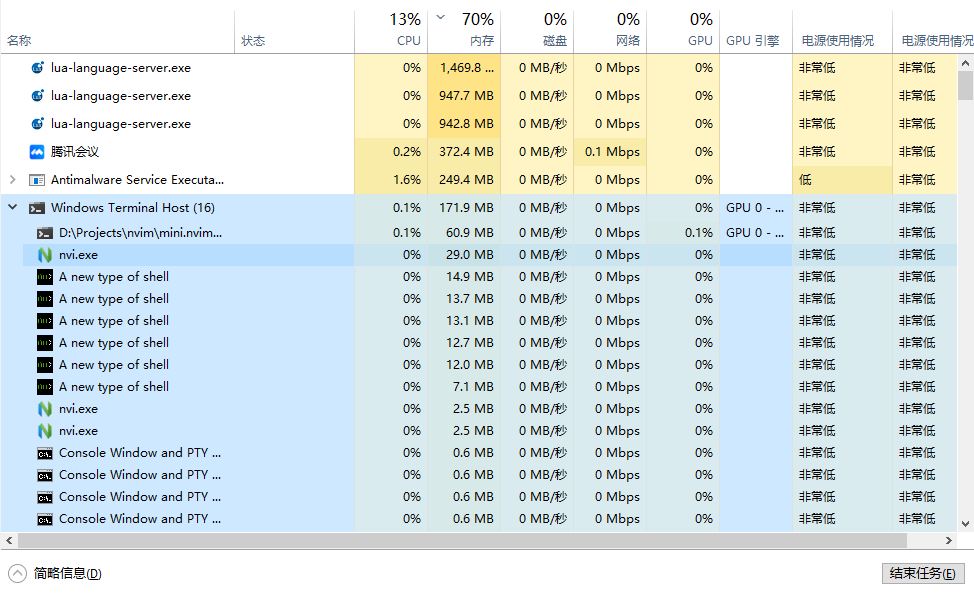The image size is (974, 598).
Task: Click the 简略信息 text link
Action: [66, 574]
